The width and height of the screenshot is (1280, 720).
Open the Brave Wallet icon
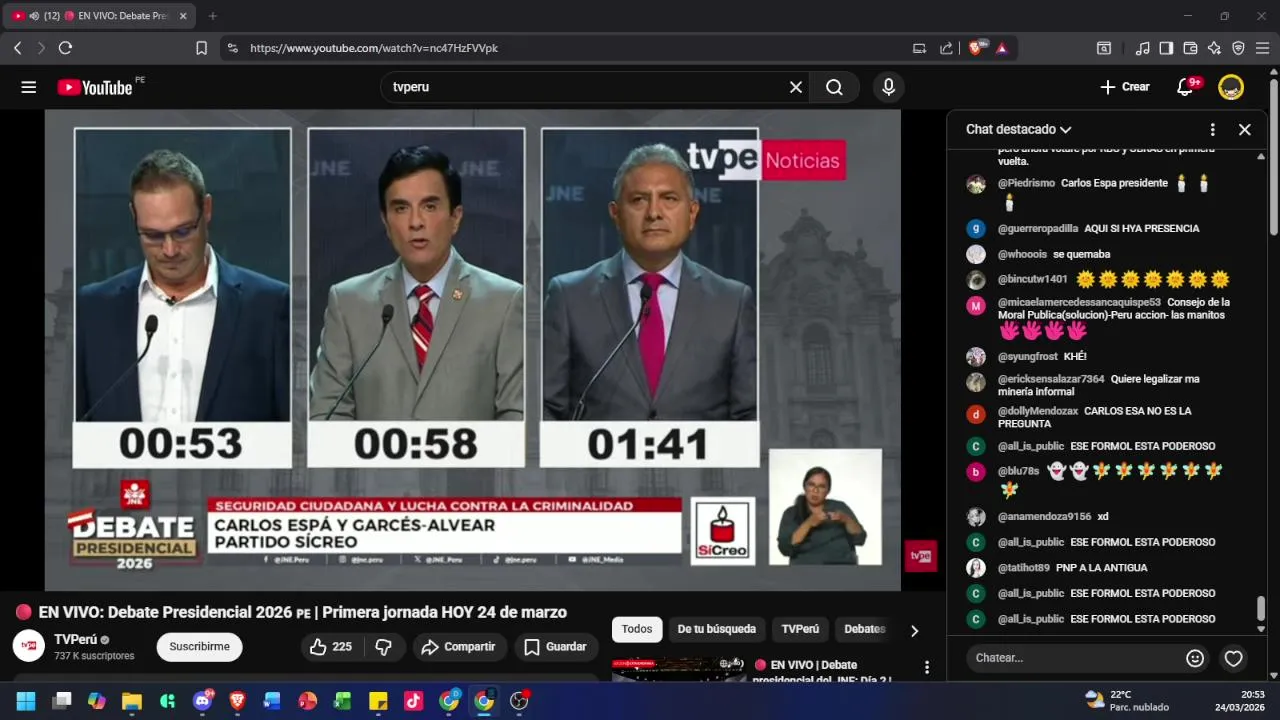click(x=1190, y=48)
